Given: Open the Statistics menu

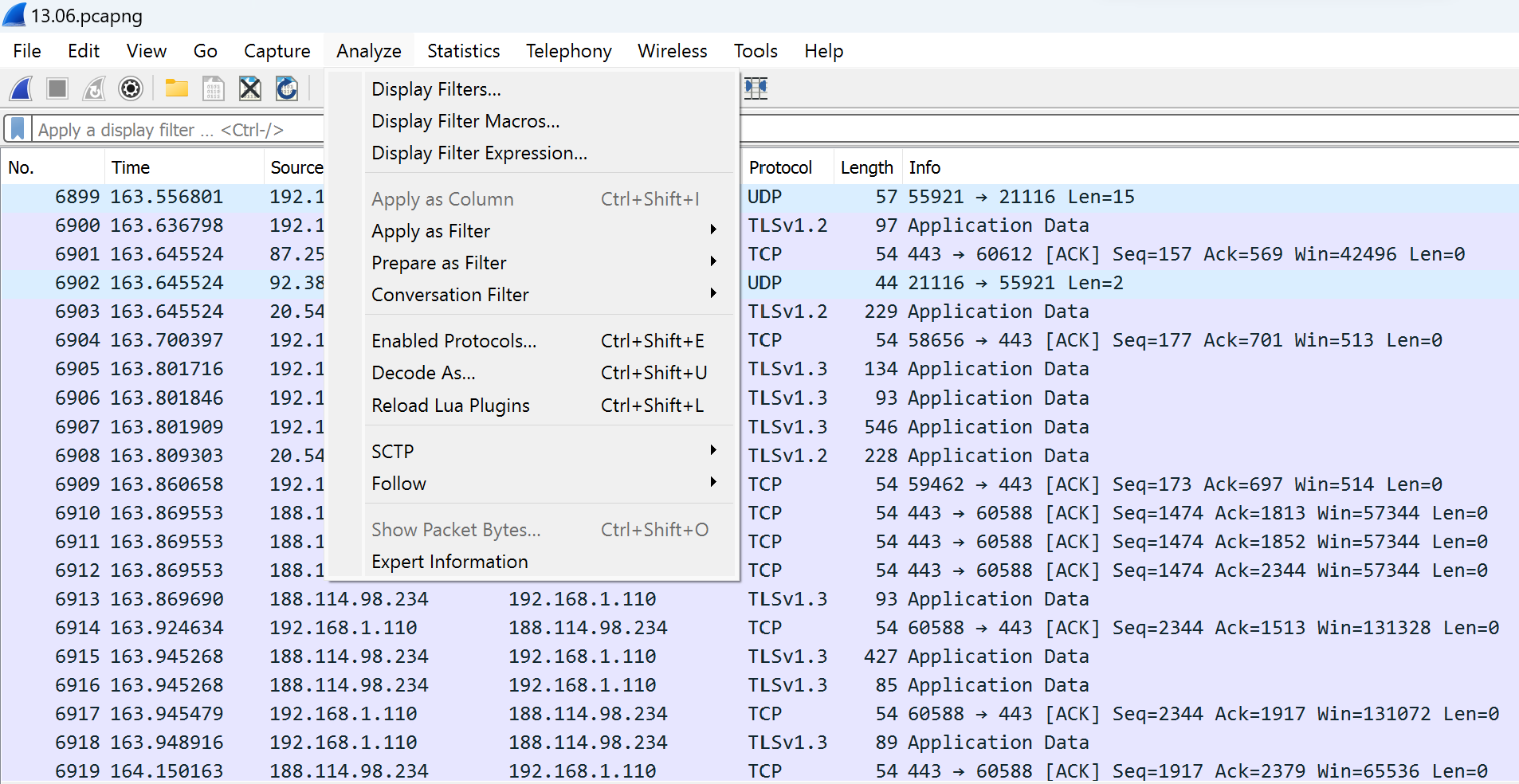Looking at the screenshot, I should (x=464, y=51).
